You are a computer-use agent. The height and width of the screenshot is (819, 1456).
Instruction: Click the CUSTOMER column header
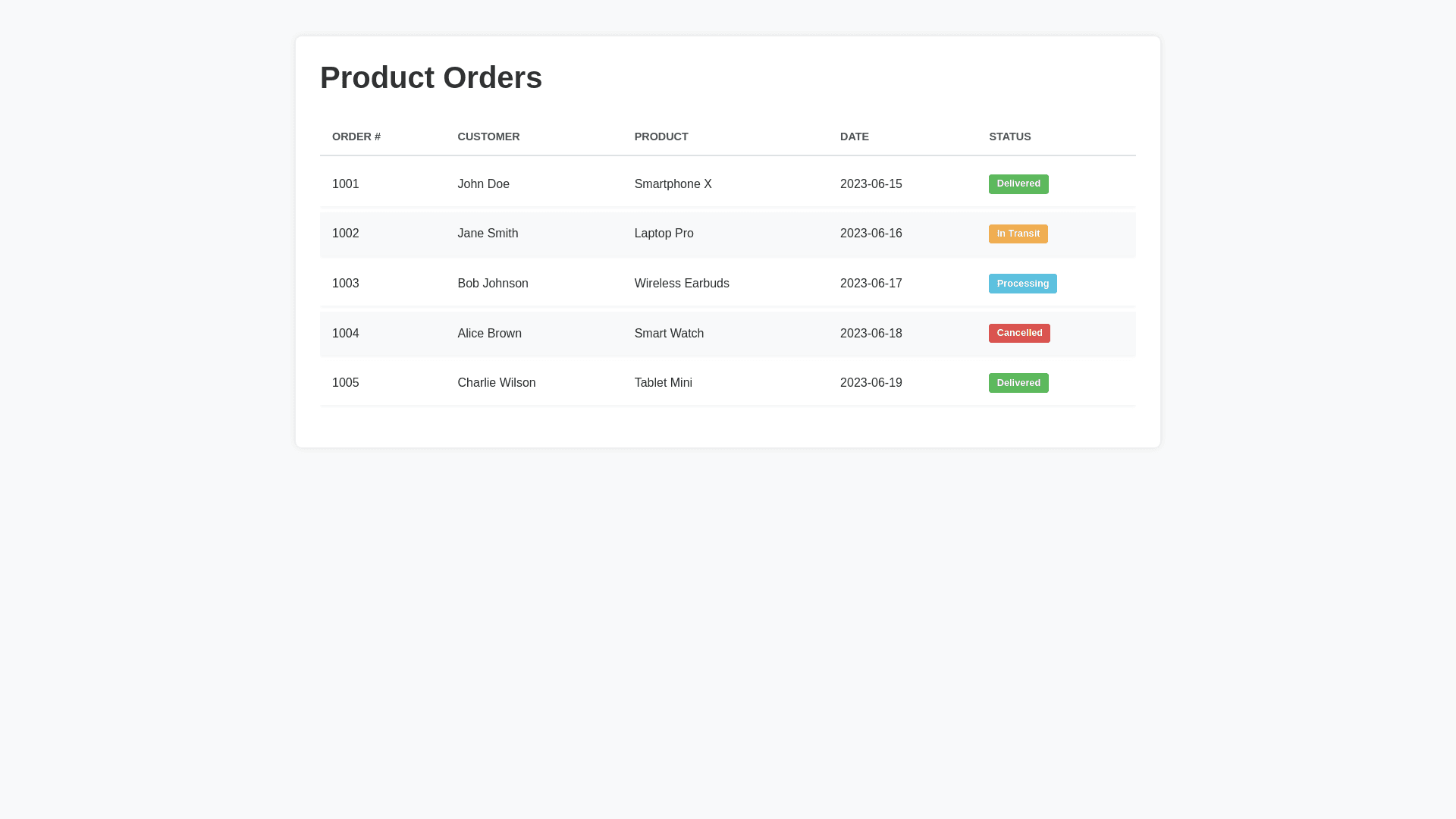pos(488,136)
